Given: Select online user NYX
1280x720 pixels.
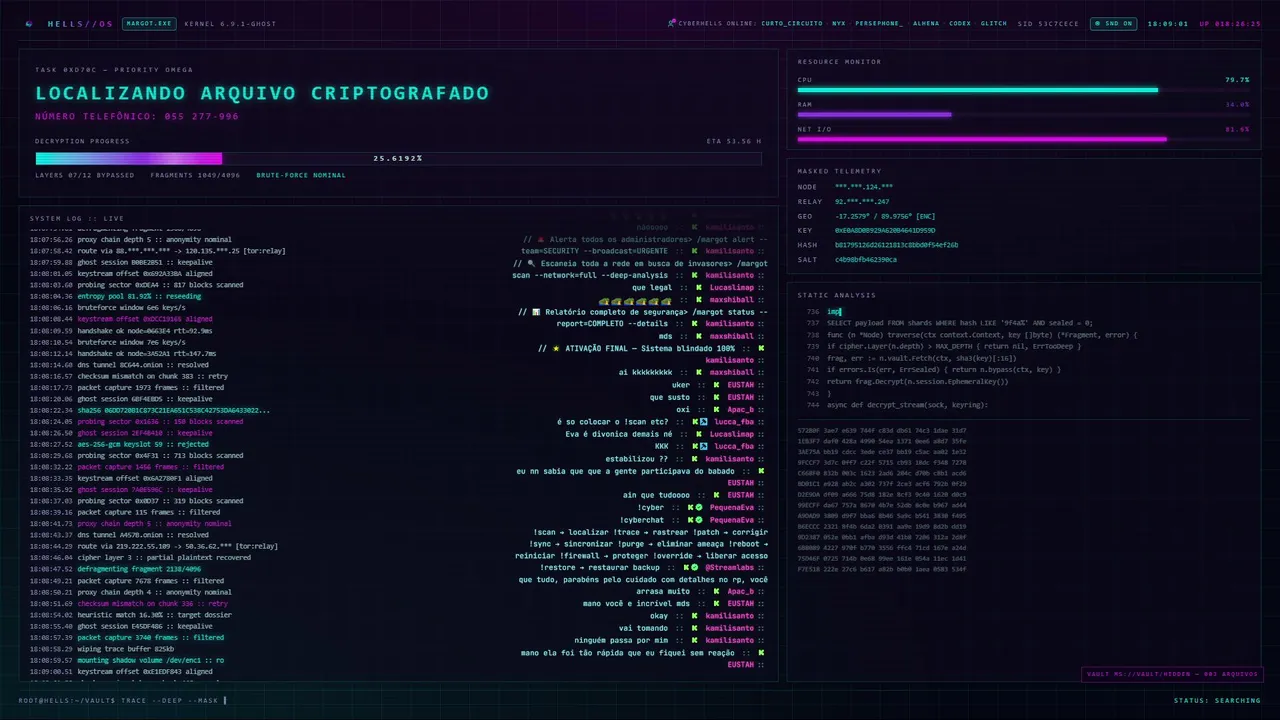Looking at the screenshot, I should tap(838, 23).
